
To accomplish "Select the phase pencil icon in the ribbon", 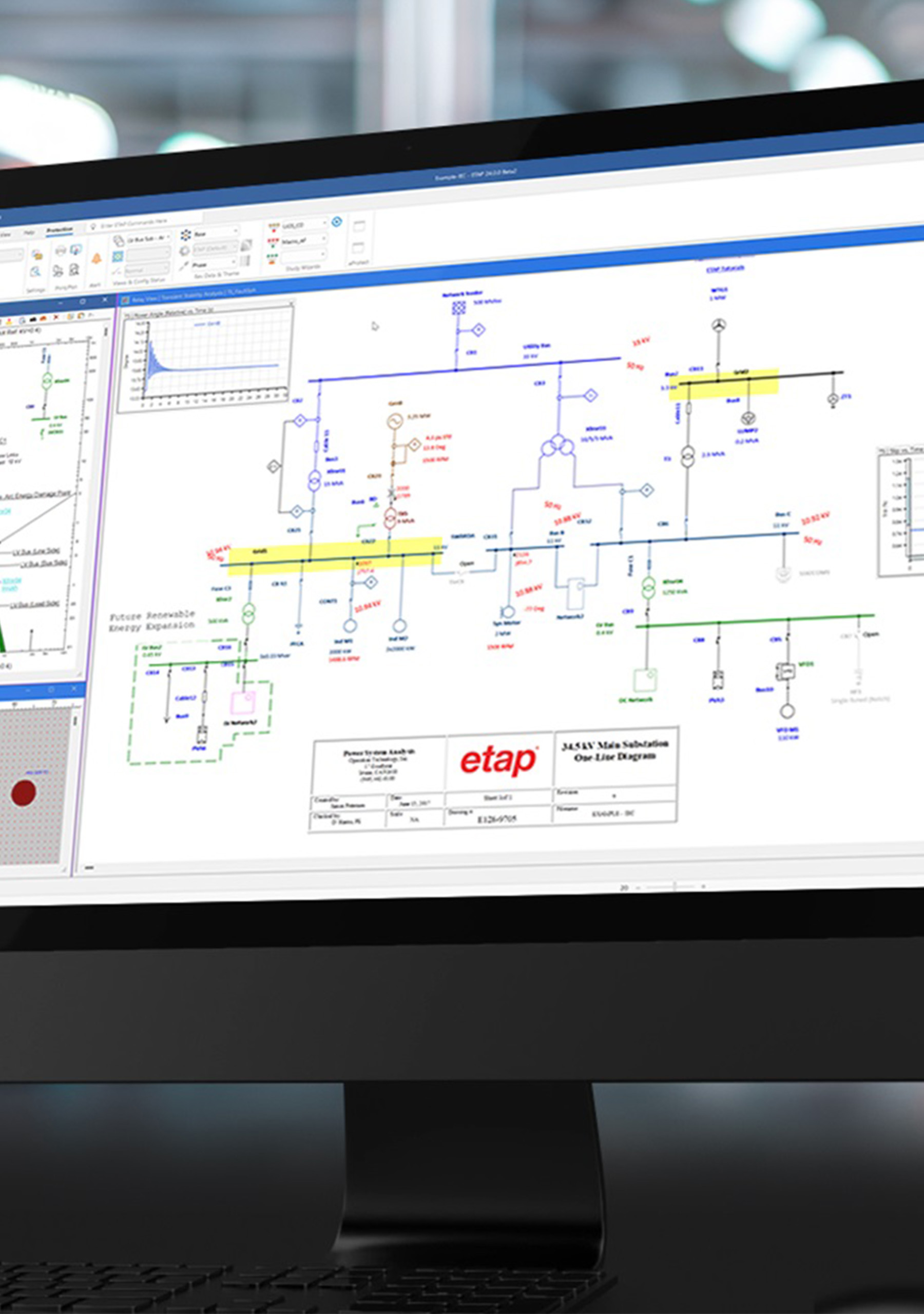I will point(184,264).
